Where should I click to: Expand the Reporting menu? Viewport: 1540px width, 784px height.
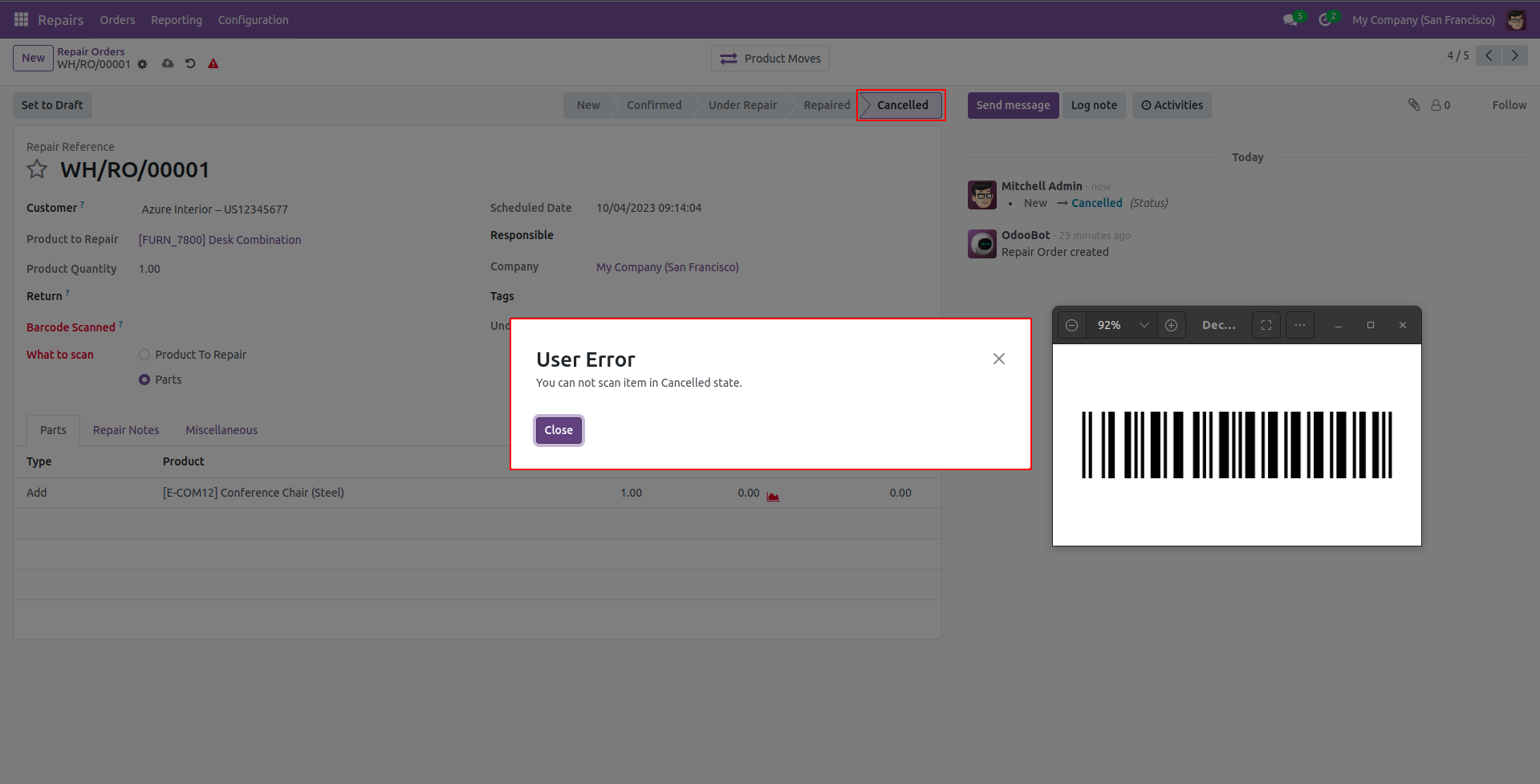(177, 20)
